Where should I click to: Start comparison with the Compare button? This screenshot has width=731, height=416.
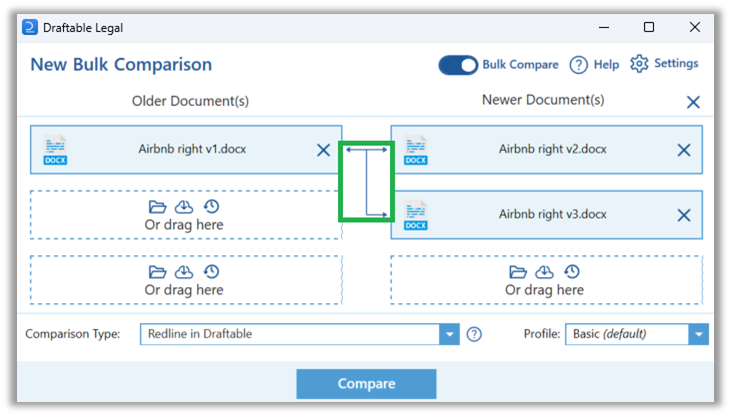click(x=366, y=384)
